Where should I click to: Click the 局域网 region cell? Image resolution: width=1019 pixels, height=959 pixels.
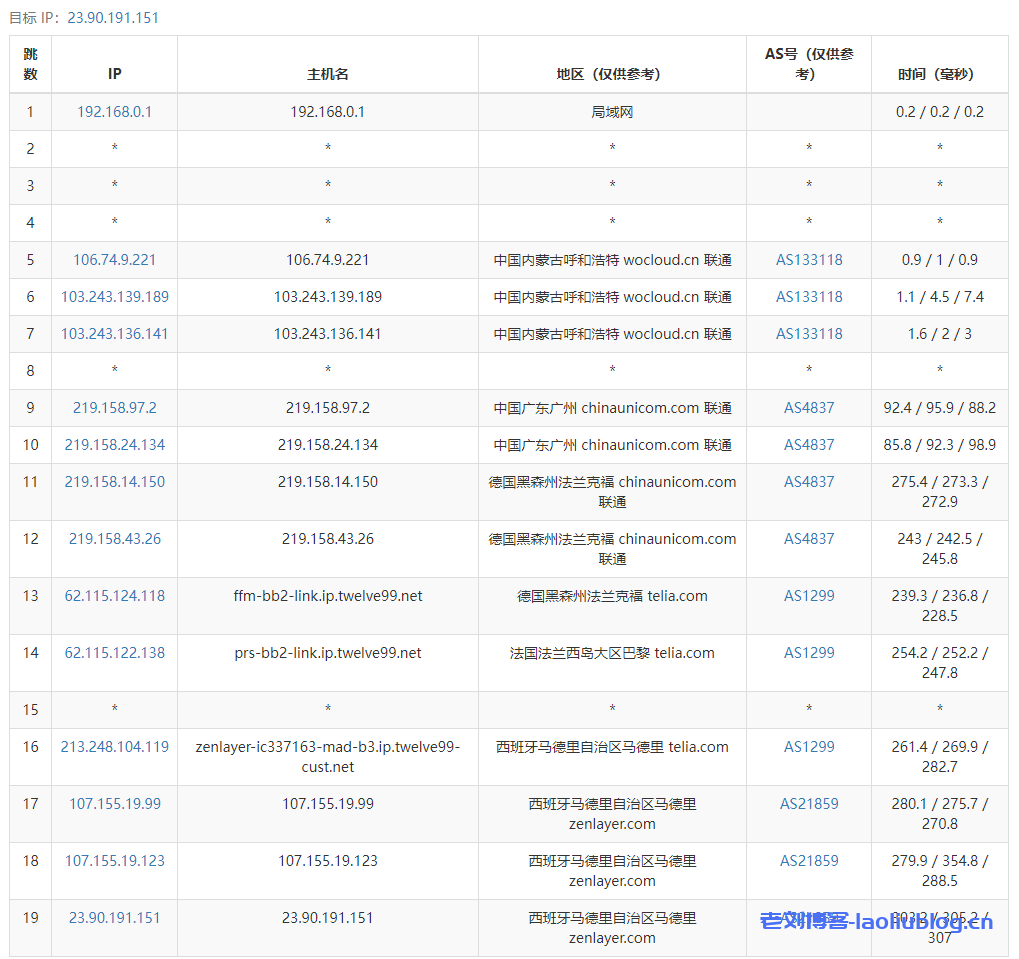[x=611, y=112]
